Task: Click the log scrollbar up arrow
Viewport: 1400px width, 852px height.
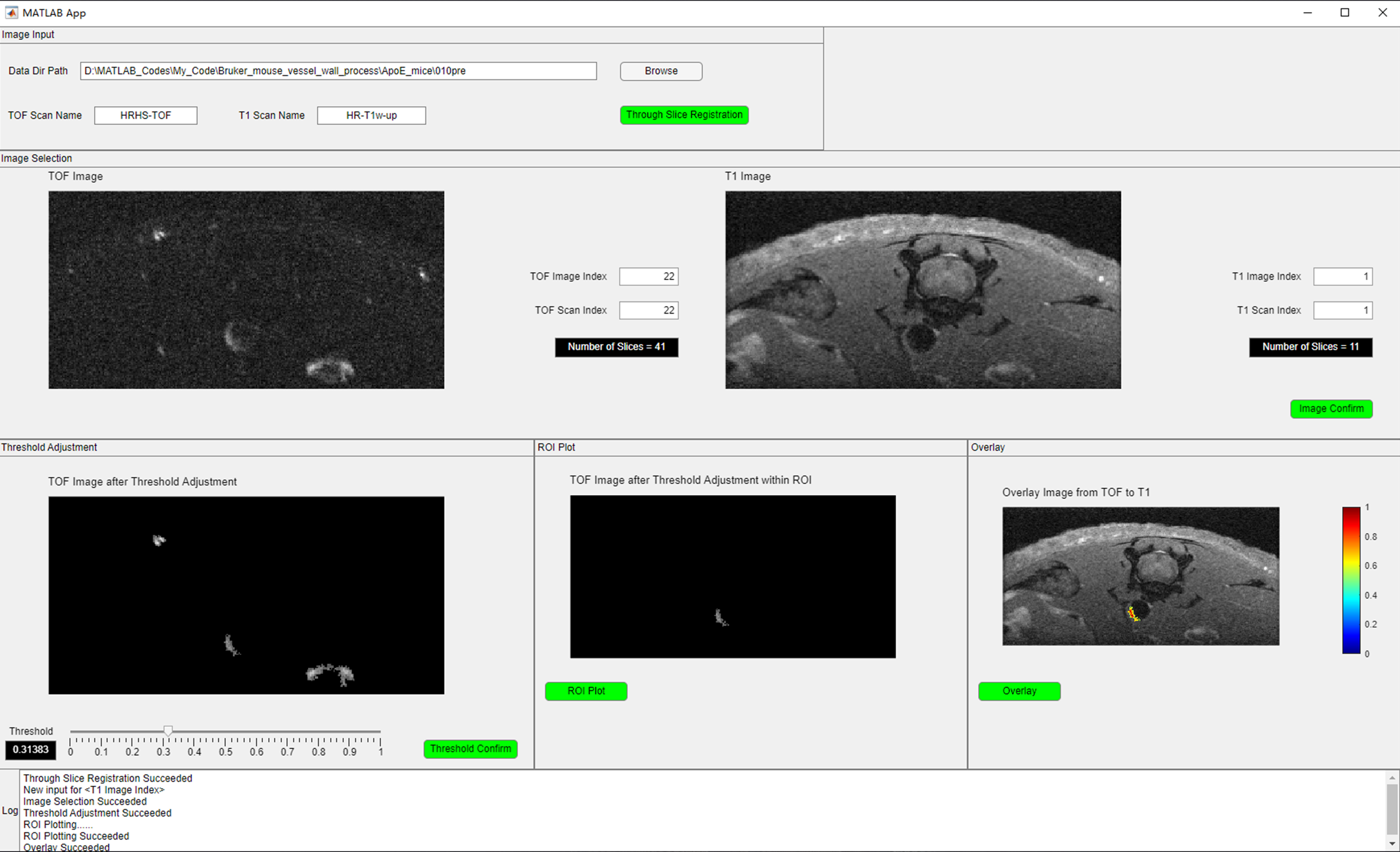Action: (1392, 778)
